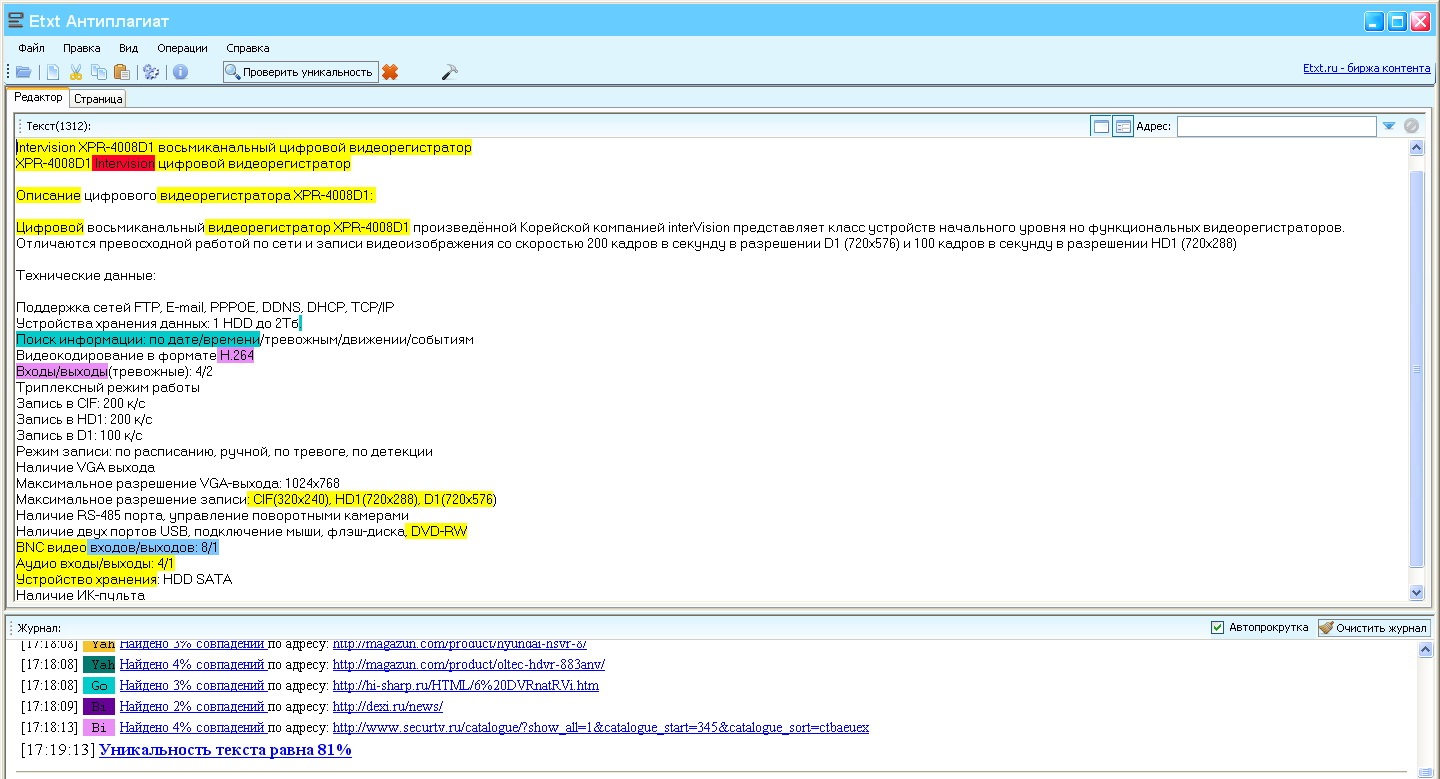Click the Etxt Антиплагиат title bar icon
Image resolution: width=1440 pixels, height=779 pixels.
coord(15,20)
